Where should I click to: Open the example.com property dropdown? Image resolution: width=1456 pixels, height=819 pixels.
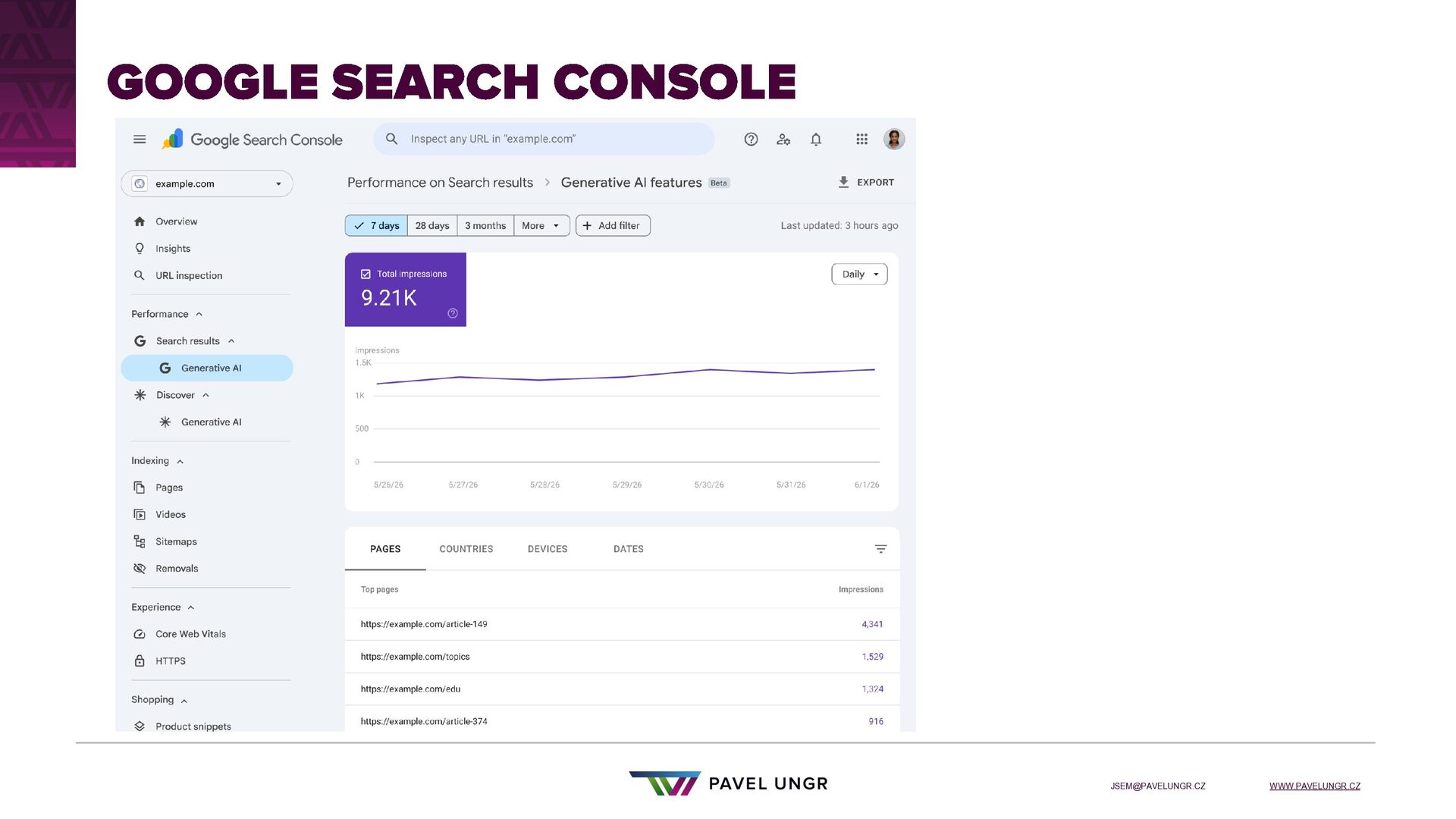click(x=207, y=184)
